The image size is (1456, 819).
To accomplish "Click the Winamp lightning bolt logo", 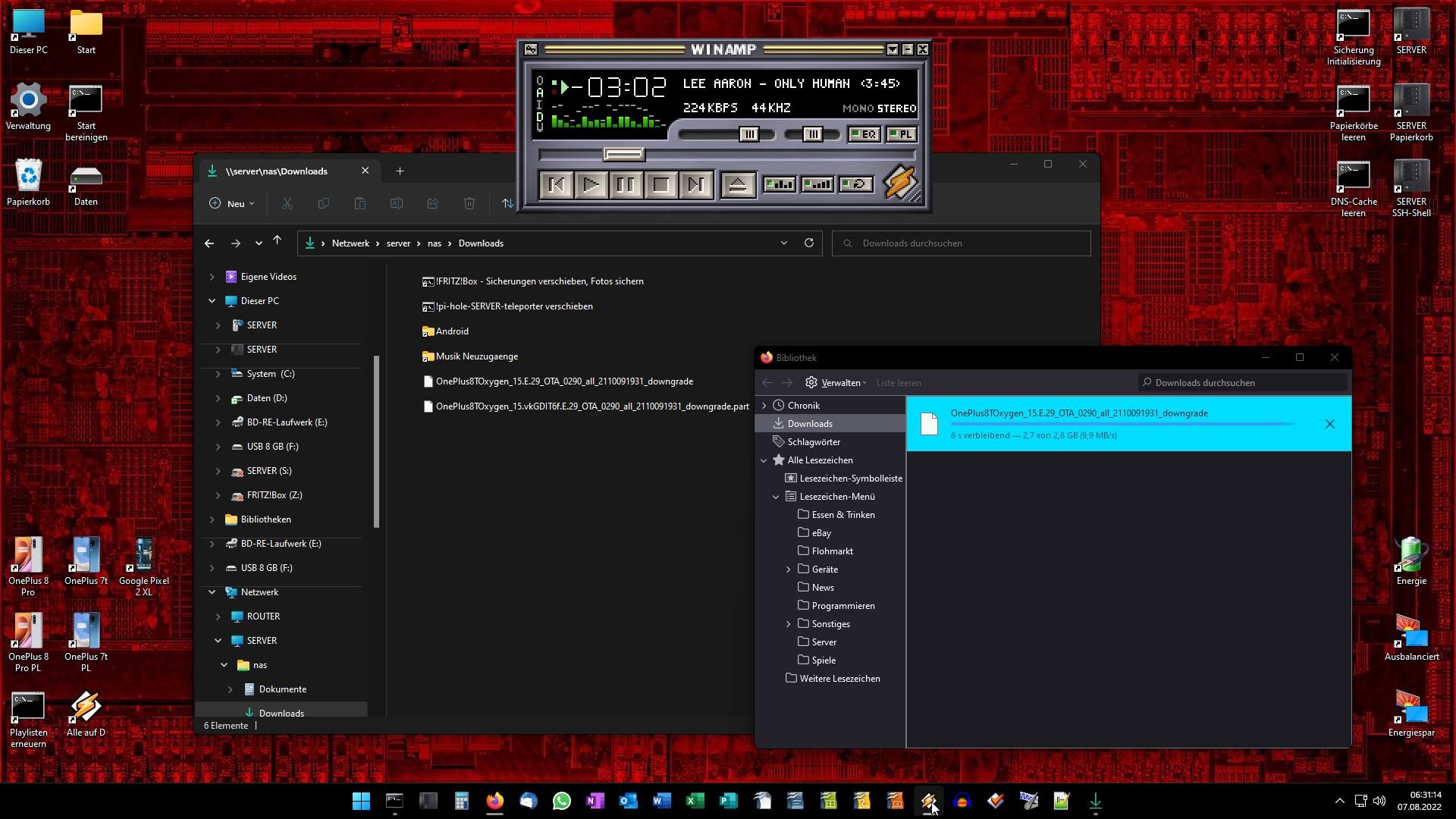I will pos(901,184).
